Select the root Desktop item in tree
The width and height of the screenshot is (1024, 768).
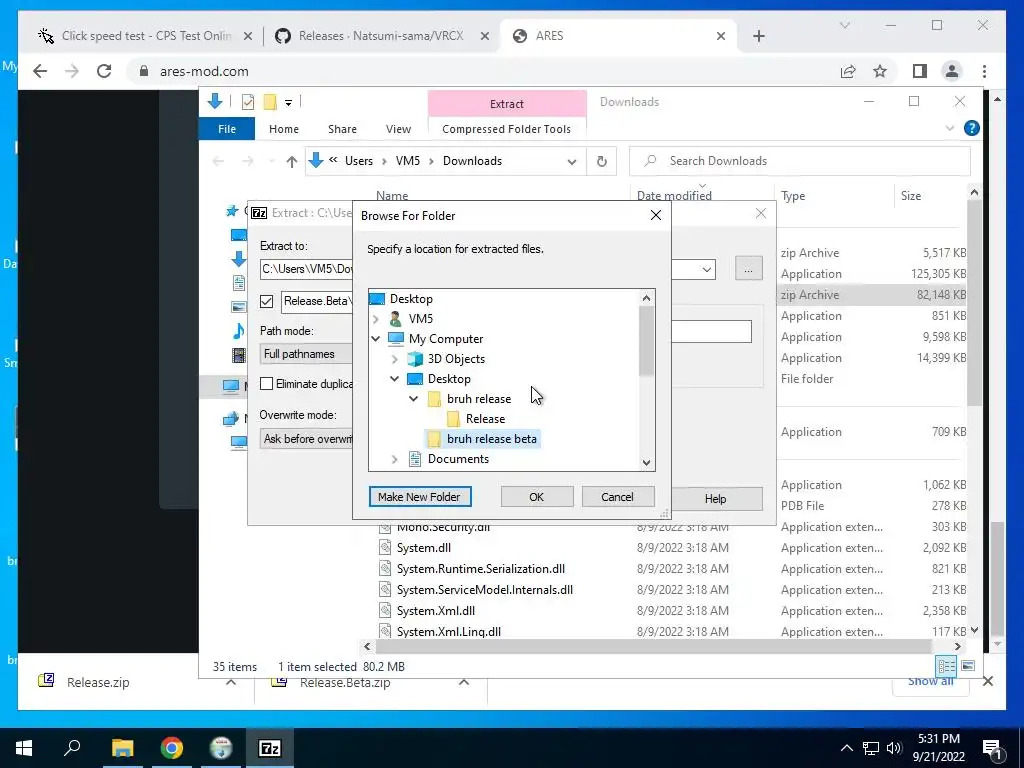click(x=411, y=298)
